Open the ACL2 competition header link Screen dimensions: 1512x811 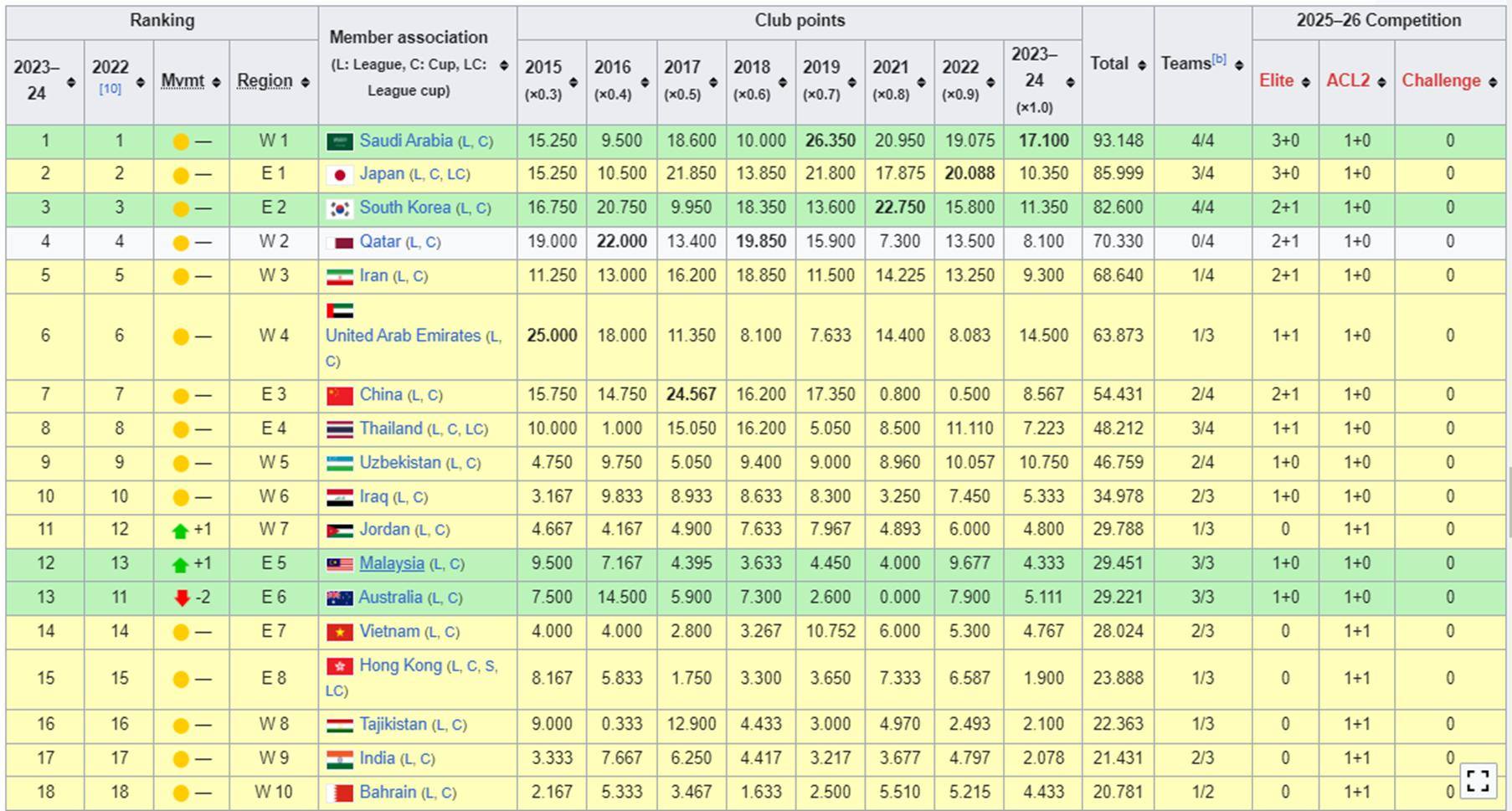(x=1348, y=80)
